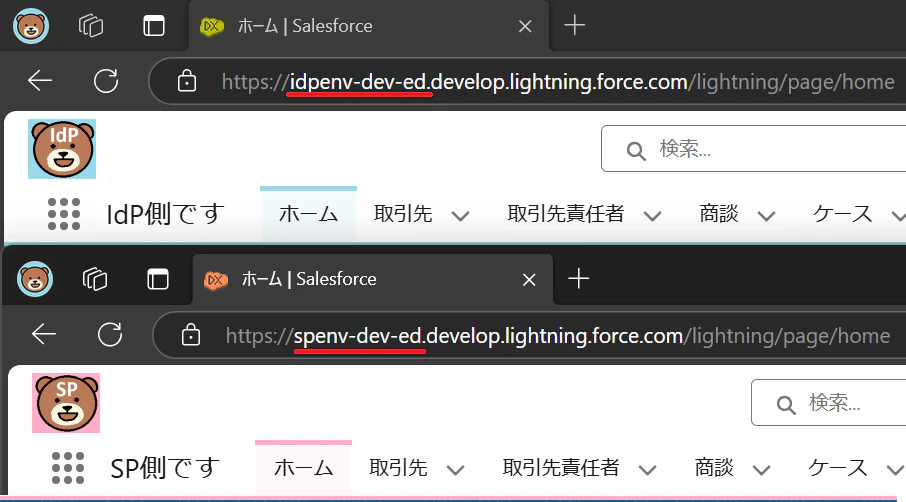Close the Salesforce tab in IdP window

click(525, 26)
